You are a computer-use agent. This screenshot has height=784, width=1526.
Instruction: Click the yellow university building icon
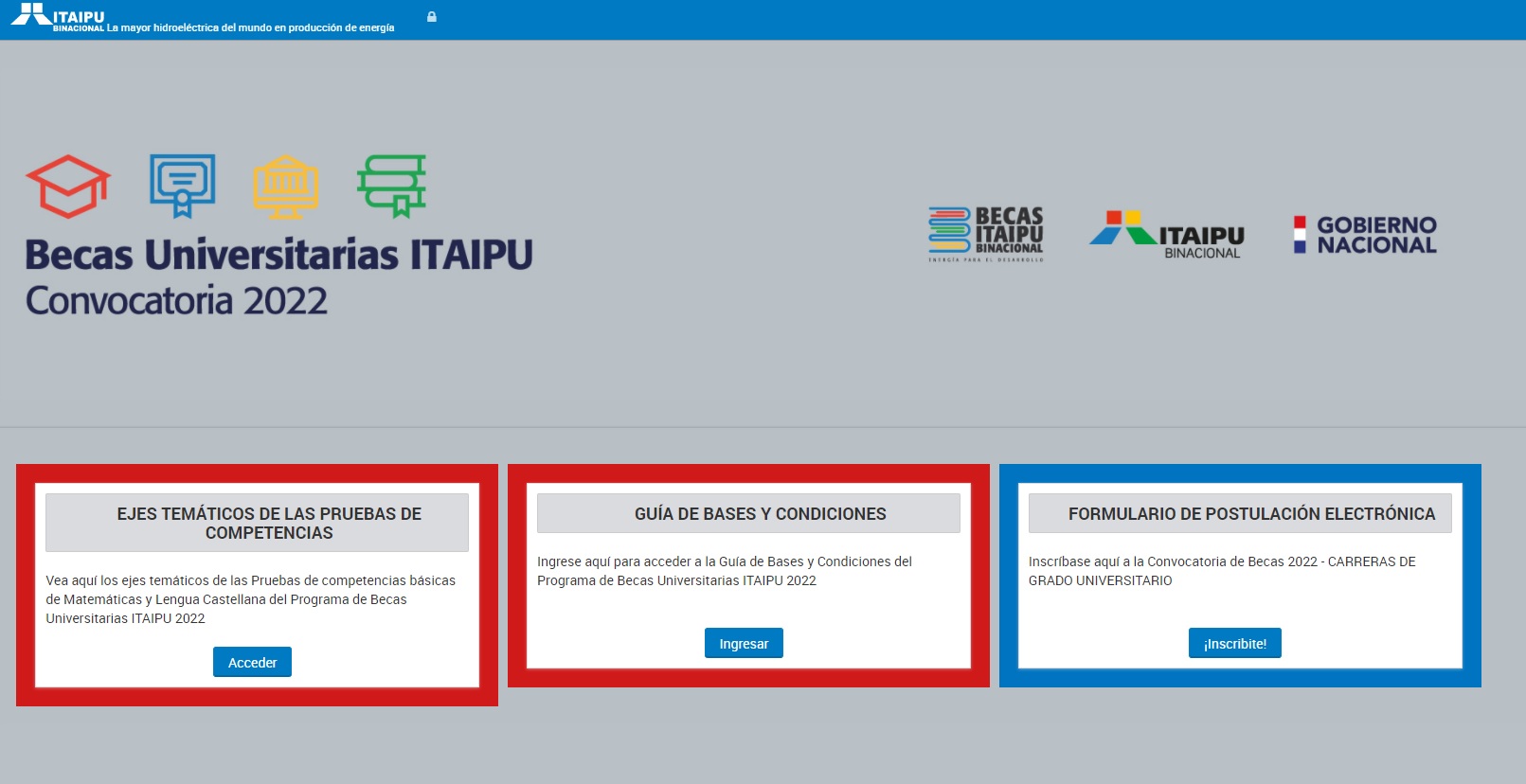pyautogui.click(x=286, y=187)
